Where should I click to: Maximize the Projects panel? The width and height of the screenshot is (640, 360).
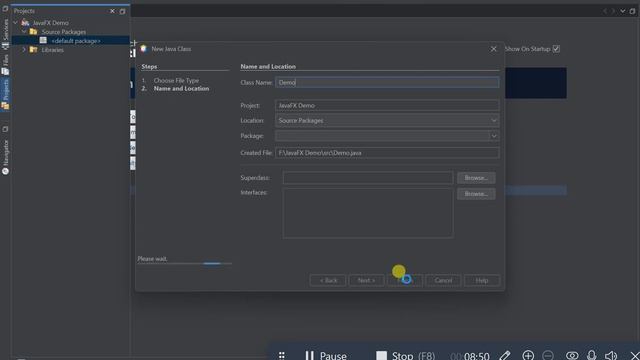click(122, 11)
